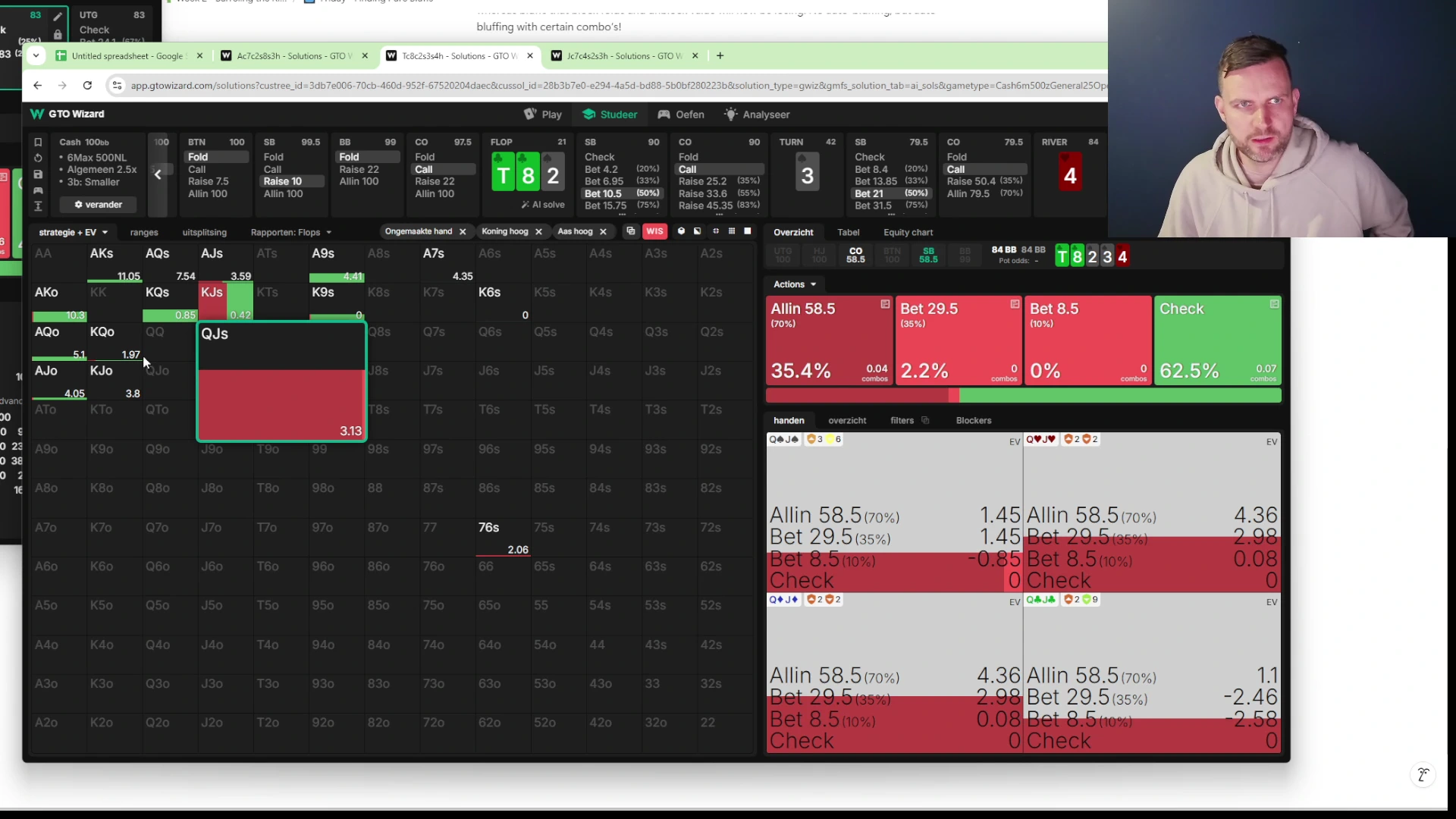Open the Equity chart tab
Viewport: 1456px width, 819px height.
tap(908, 232)
